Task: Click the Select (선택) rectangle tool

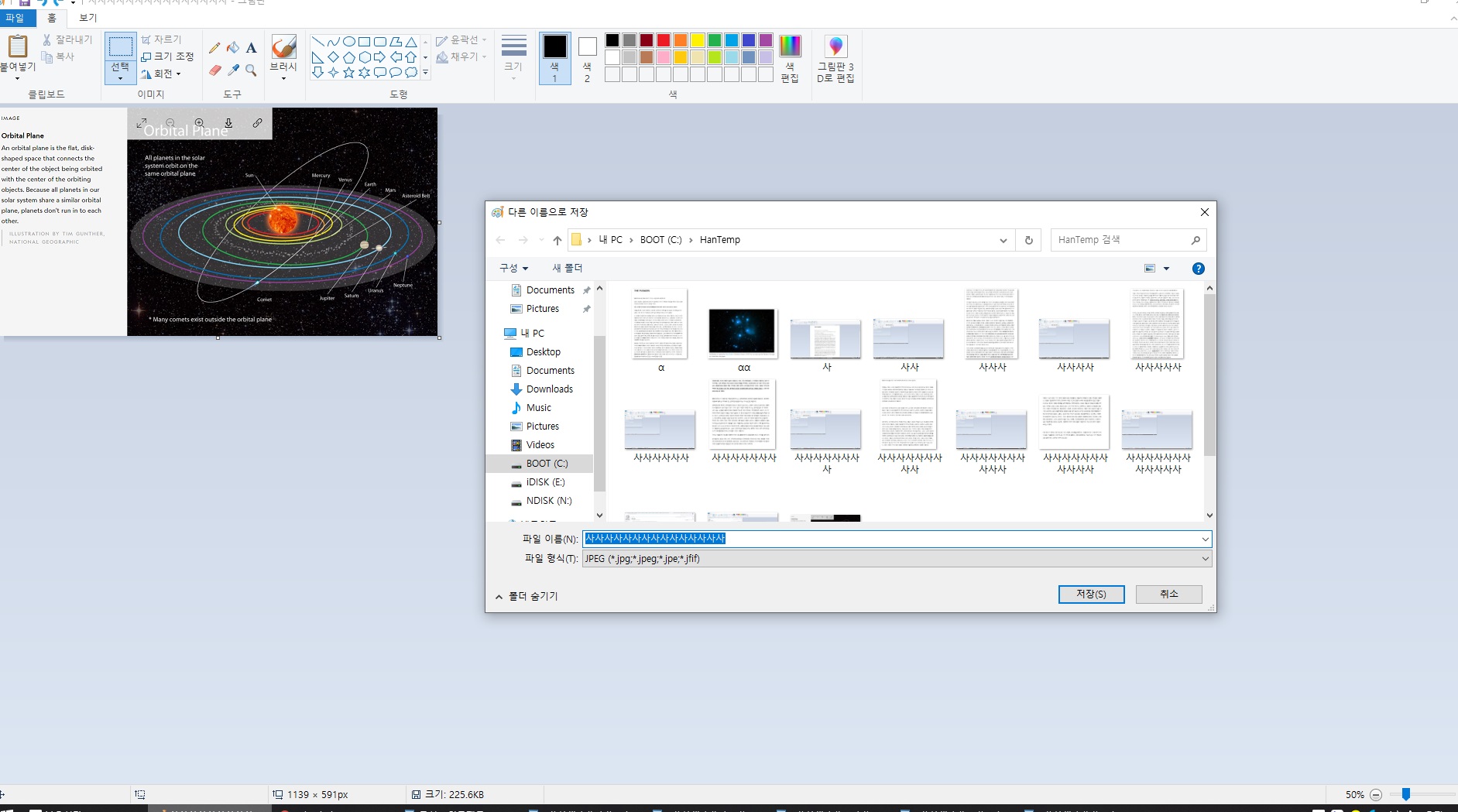Action: 120,47
